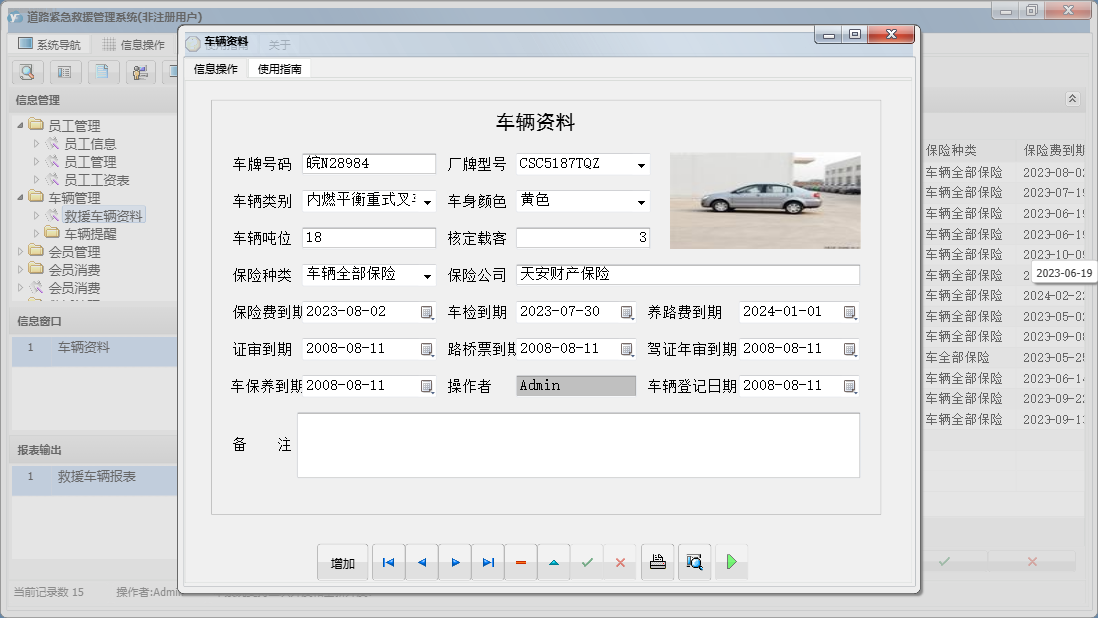Click the 车牌号码 input field
1098x618 pixels.
click(x=369, y=164)
